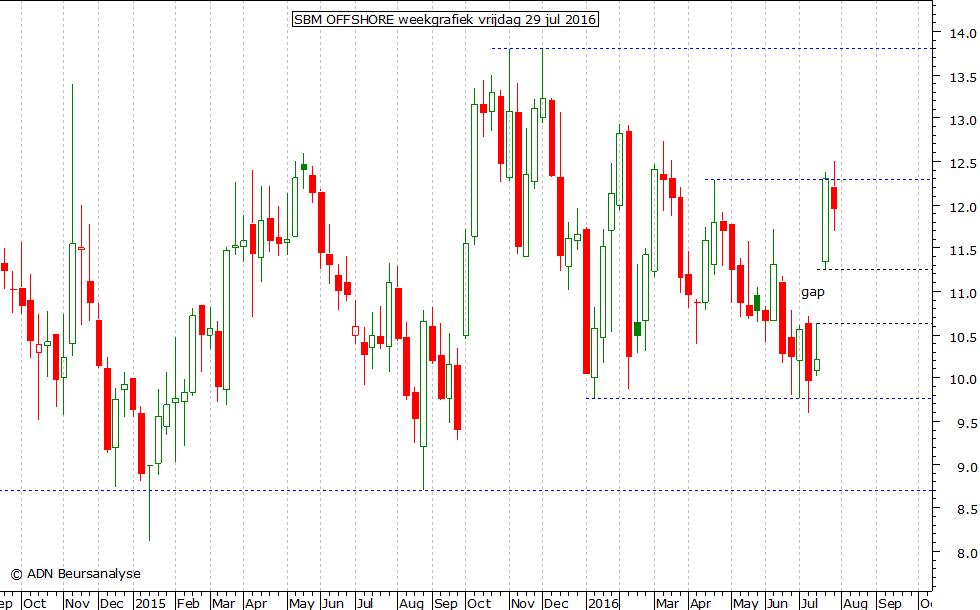980x610 pixels.
Task: Click the 'Mar' label after 2015 Feb
Action: tap(223, 603)
